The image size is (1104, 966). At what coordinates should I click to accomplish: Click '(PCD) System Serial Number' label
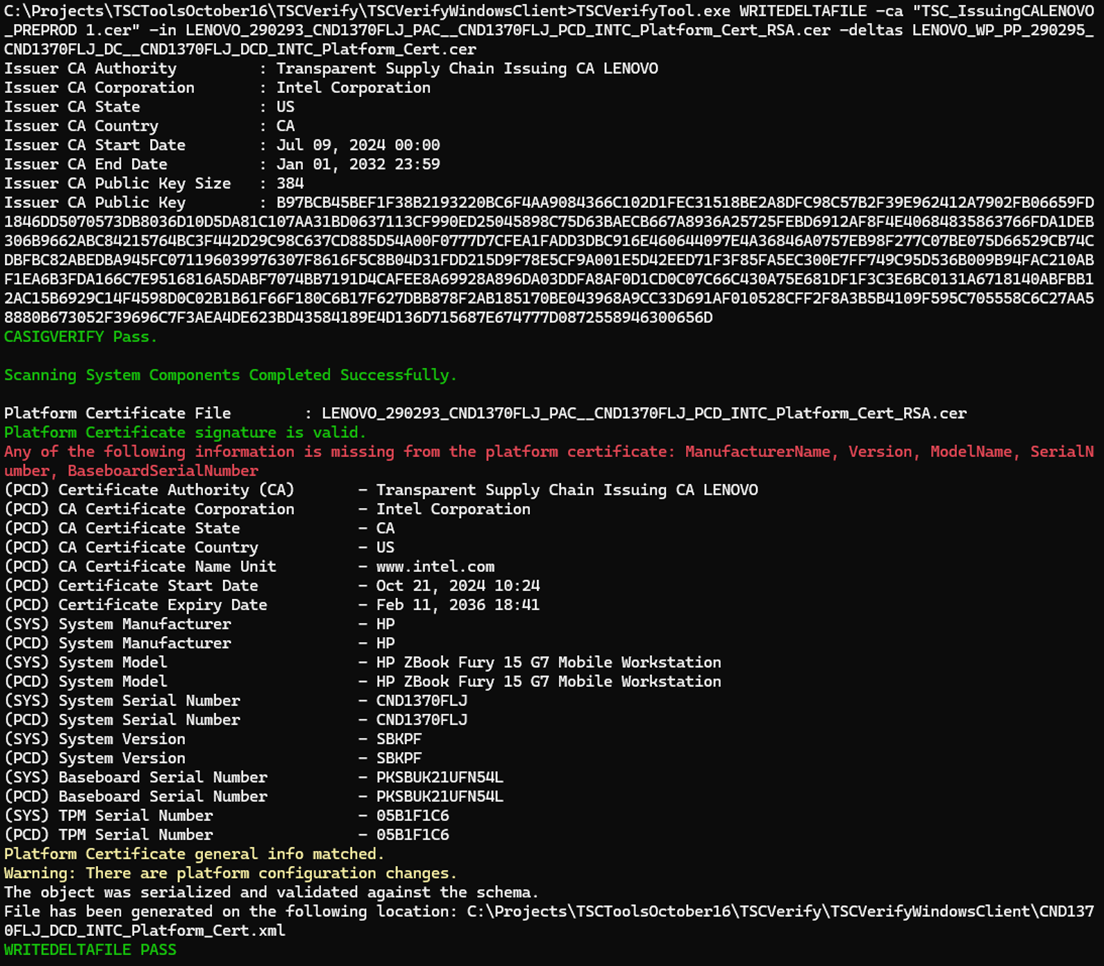122,720
